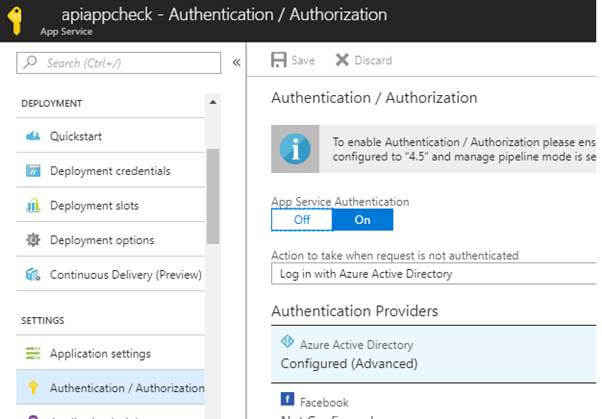Open the unauthenticated request action dropdown

click(434, 274)
